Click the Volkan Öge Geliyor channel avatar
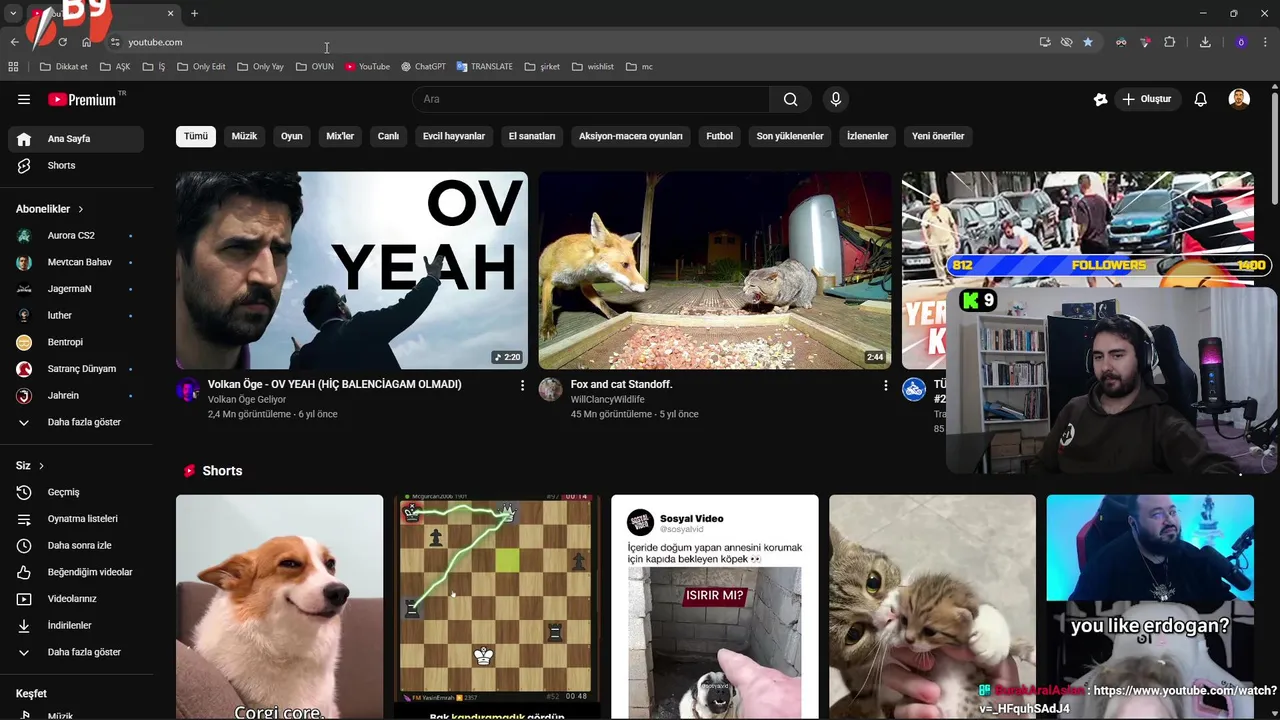This screenshot has width=1280, height=720. click(188, 389)
